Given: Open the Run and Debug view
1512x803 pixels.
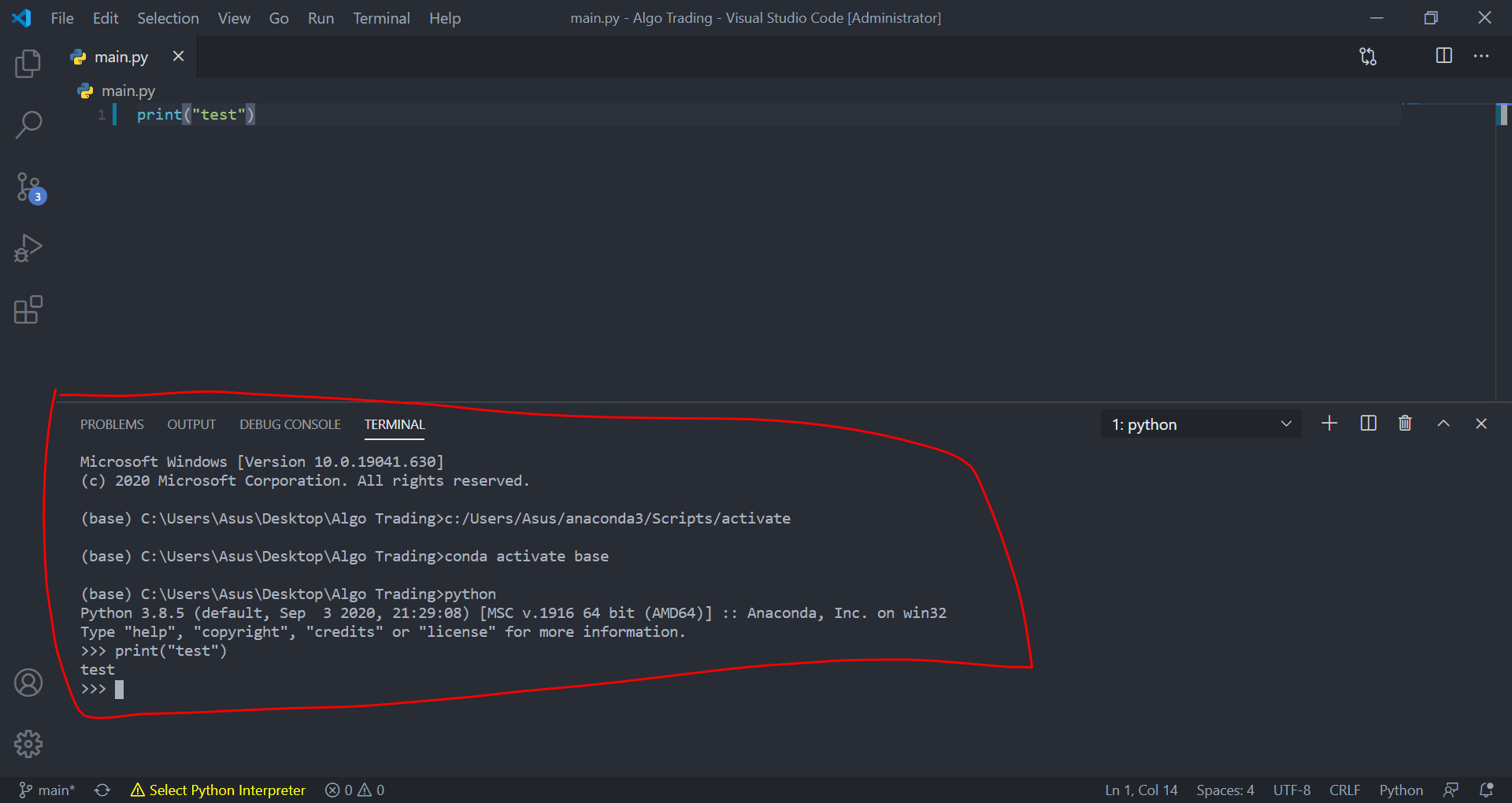Looking at the screenshot, I should click(28, 248).
